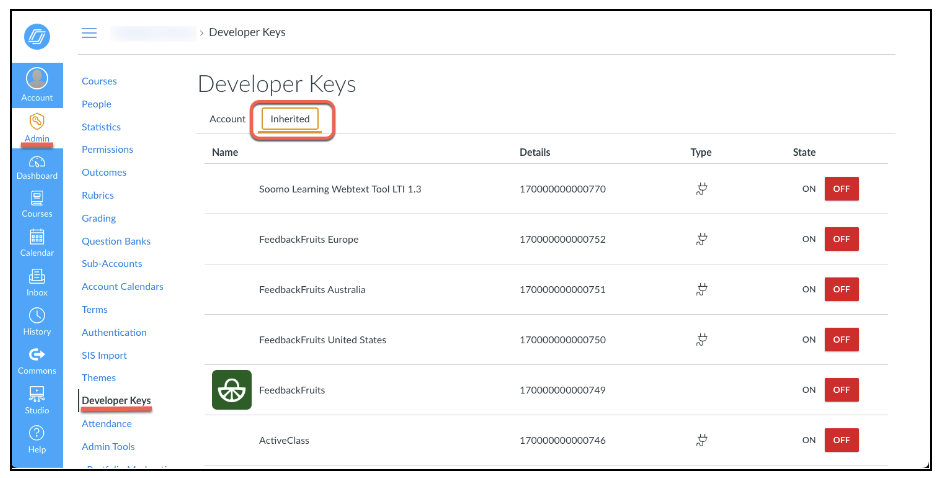Open the Sub-Accounts link
The width and height of the screenshot is (938, 478).
coord(112,264)
